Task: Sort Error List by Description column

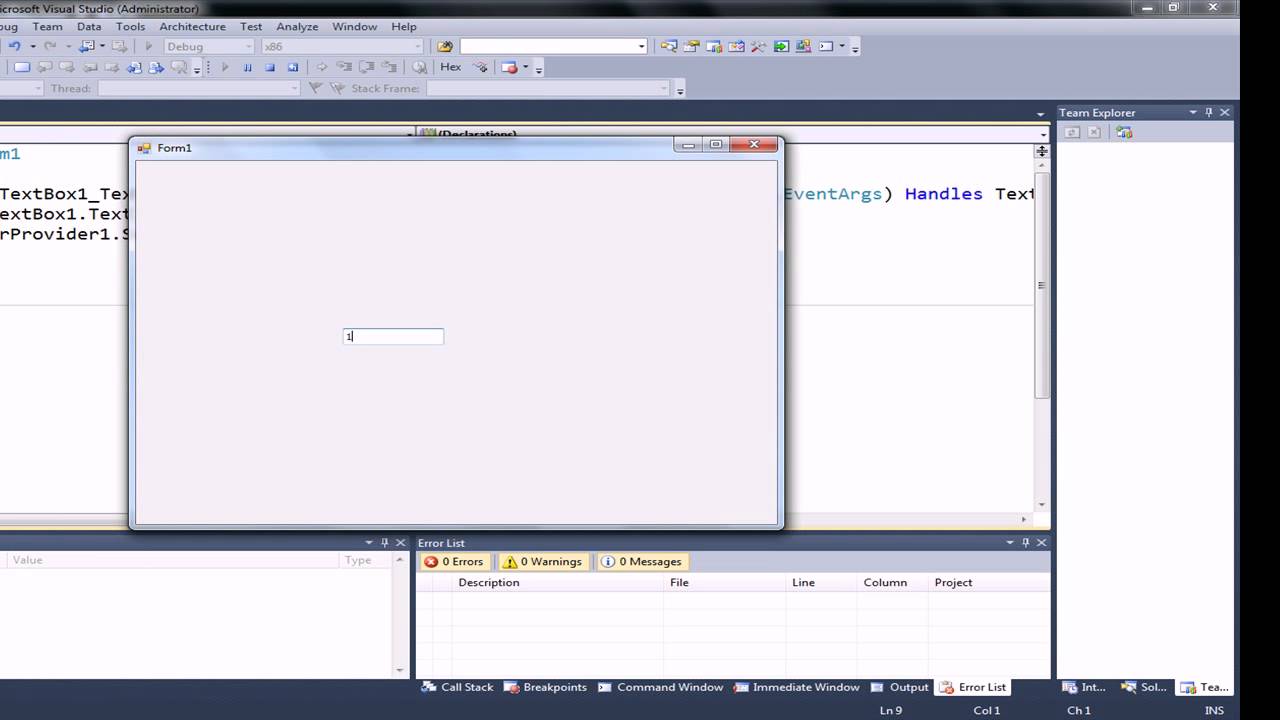Action: point(557,582)
